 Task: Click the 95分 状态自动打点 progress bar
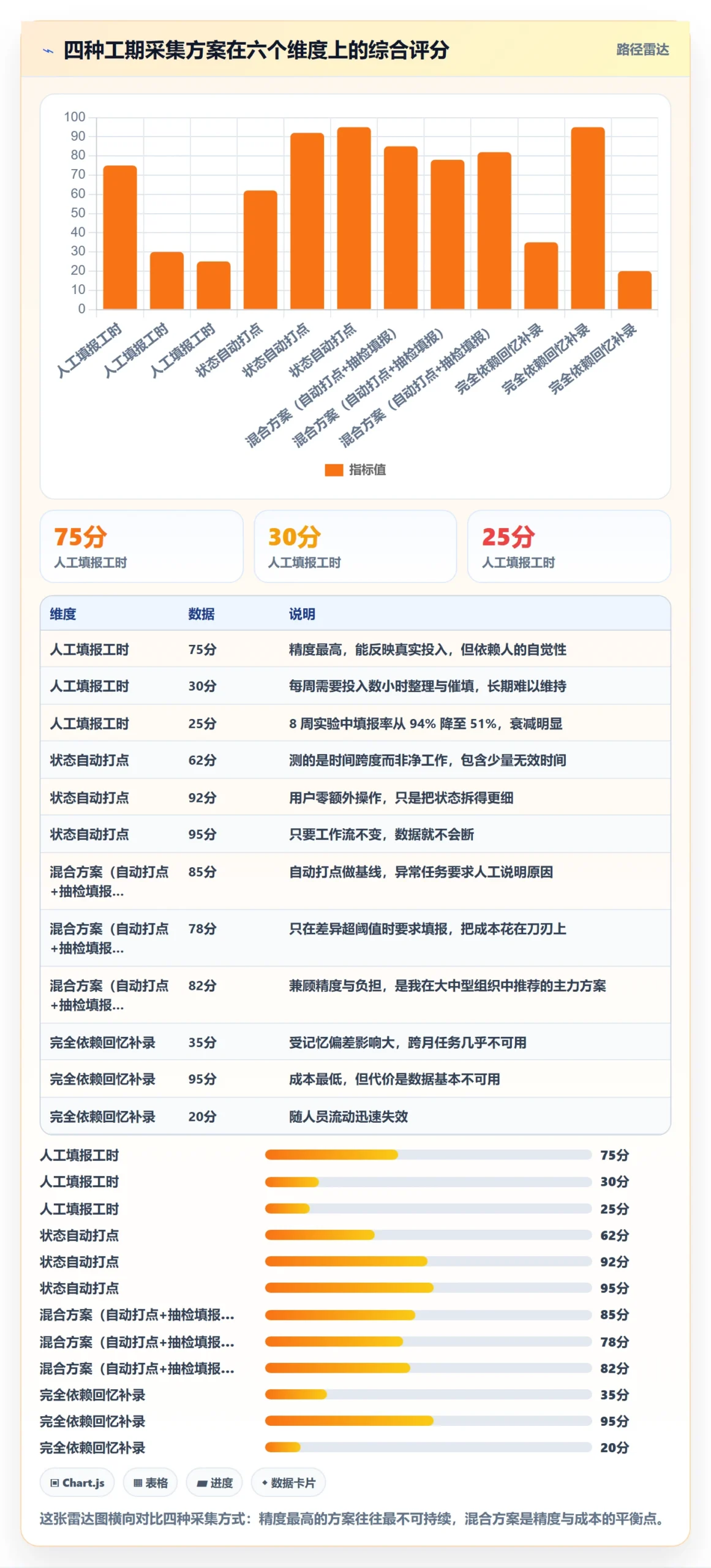[x=428, y=1287]
